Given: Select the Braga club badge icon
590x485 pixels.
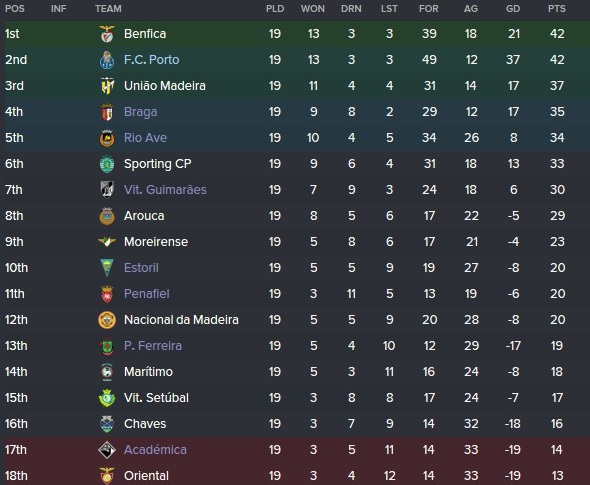Looking at the screenshot, I should click(107, 112).
